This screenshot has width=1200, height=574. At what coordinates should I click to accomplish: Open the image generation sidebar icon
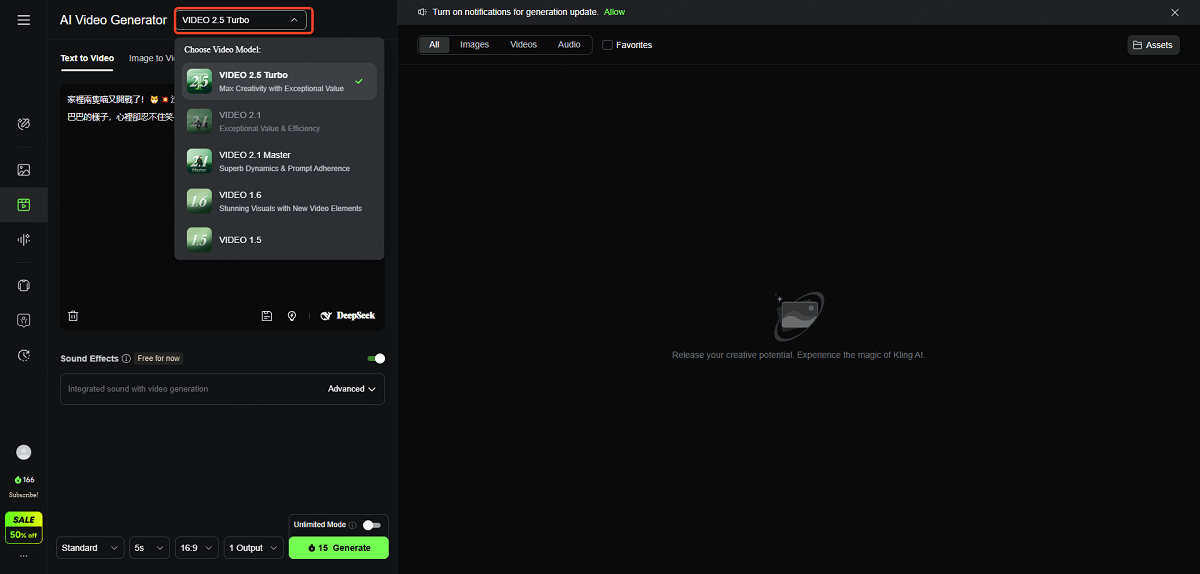pyautogui.click(x=24, y=170)
